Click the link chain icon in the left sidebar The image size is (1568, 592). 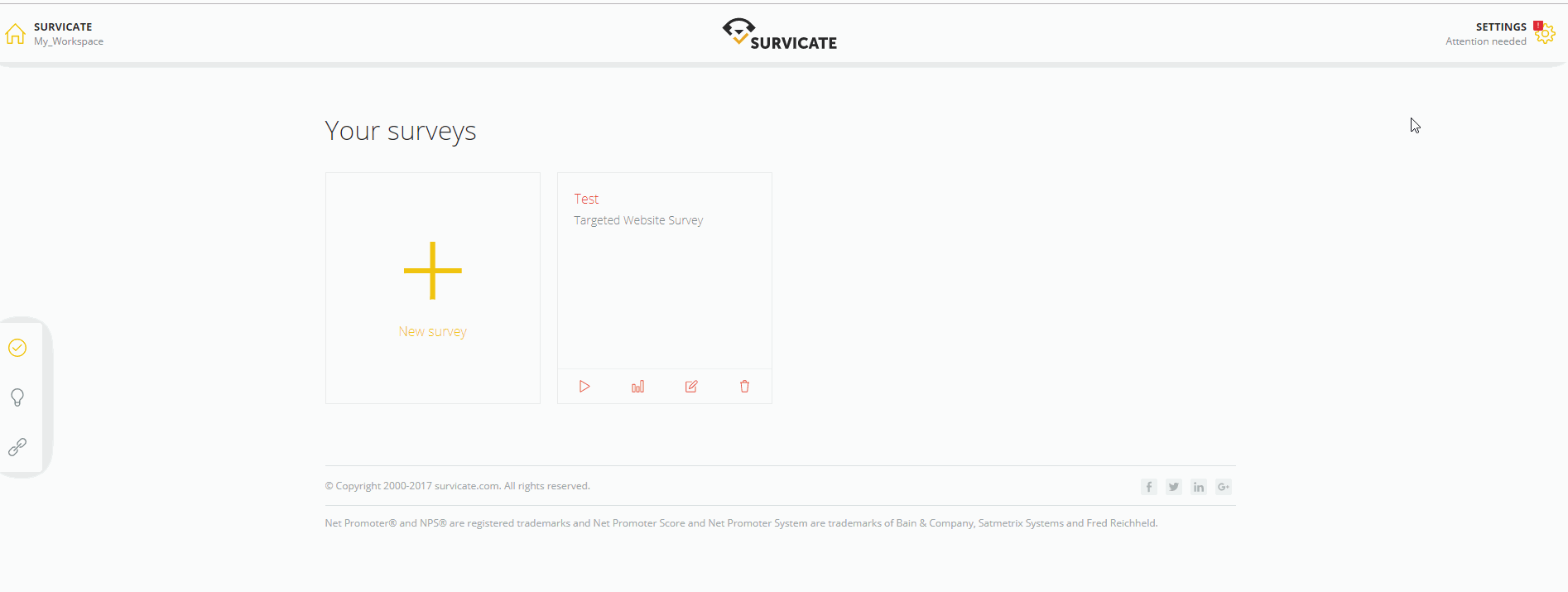click(x=17, y=447)
